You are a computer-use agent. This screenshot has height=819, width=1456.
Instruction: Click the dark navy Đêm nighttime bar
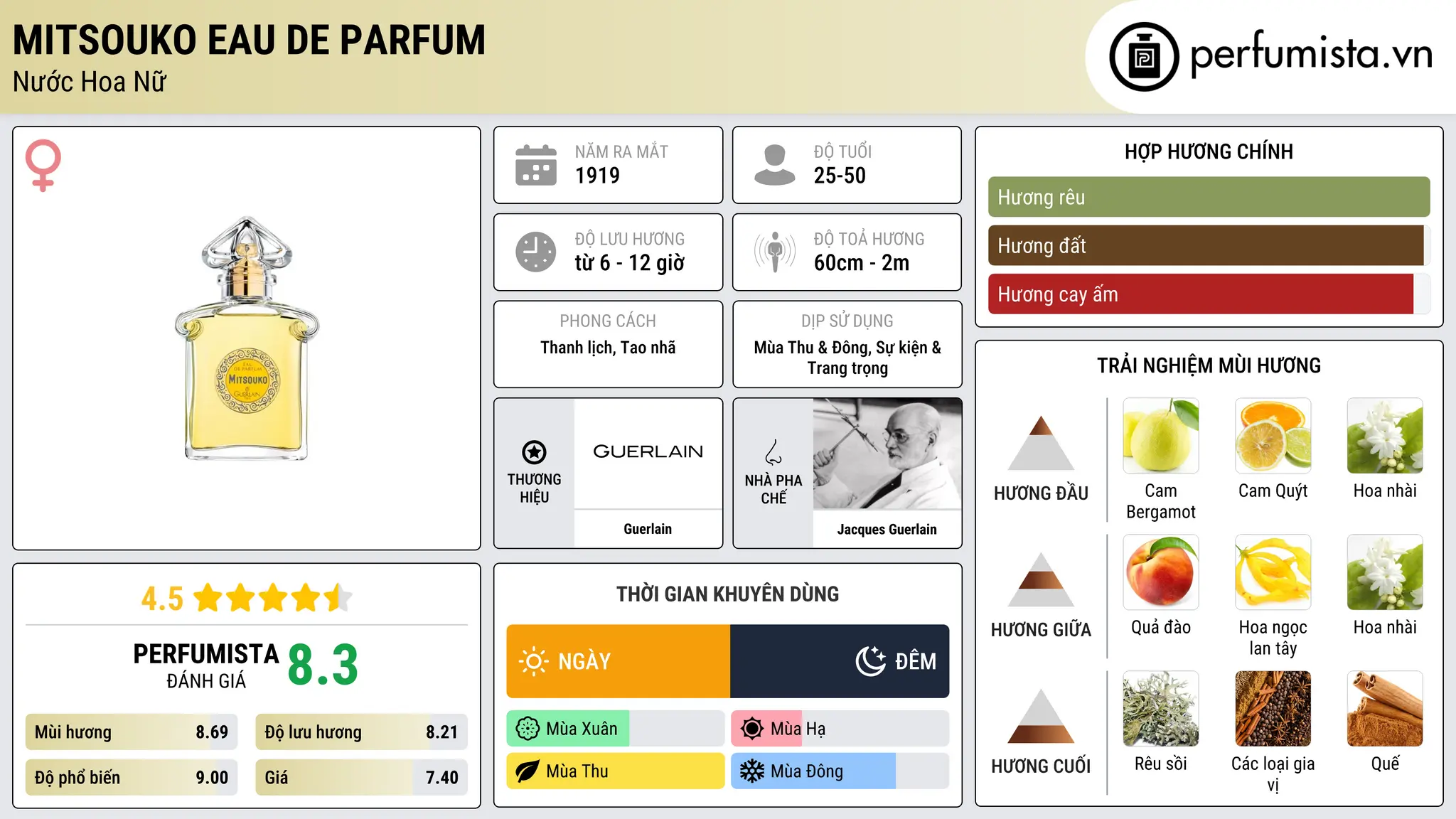(x=840, y=661)
